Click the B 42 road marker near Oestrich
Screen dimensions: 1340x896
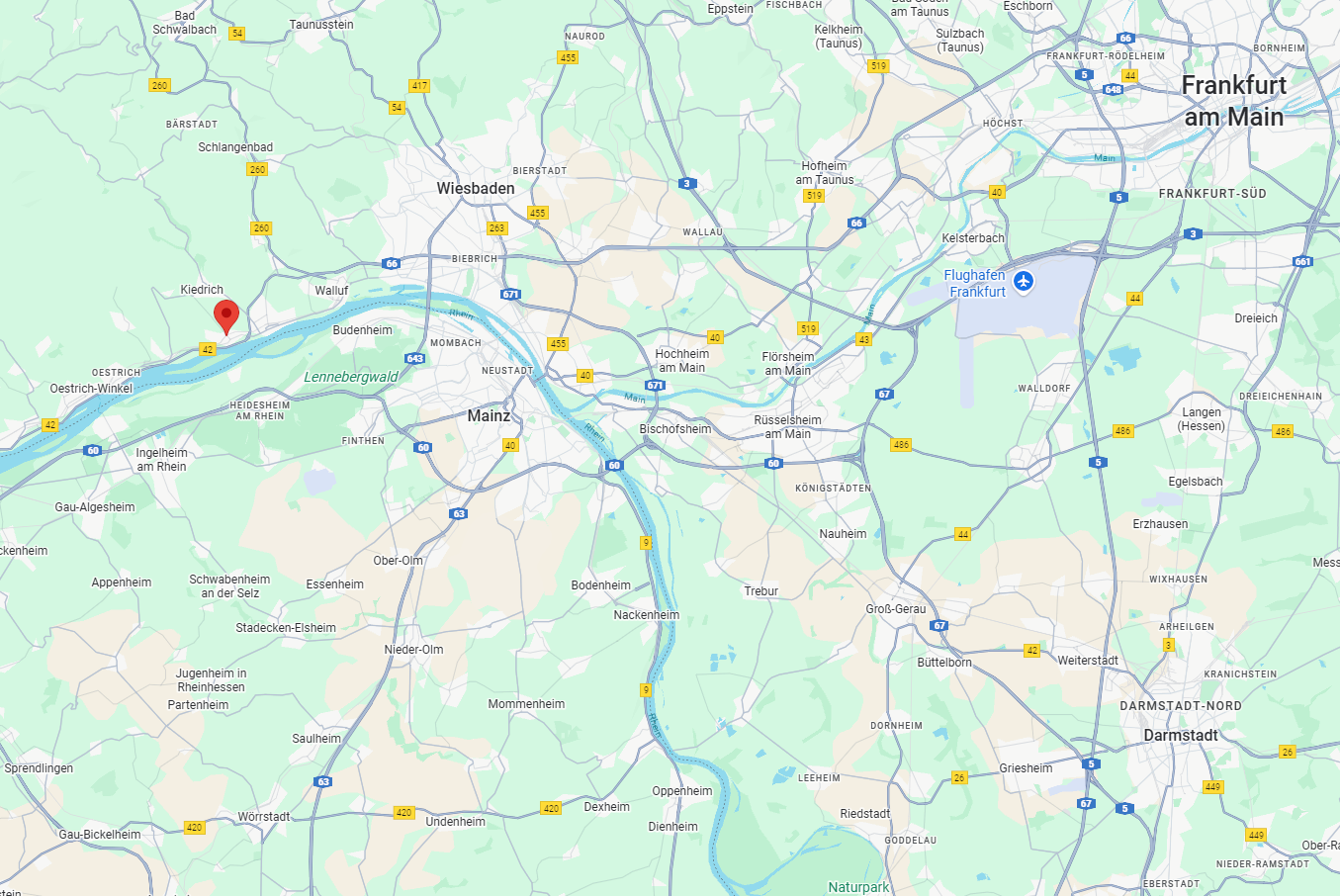coord(207,349)
